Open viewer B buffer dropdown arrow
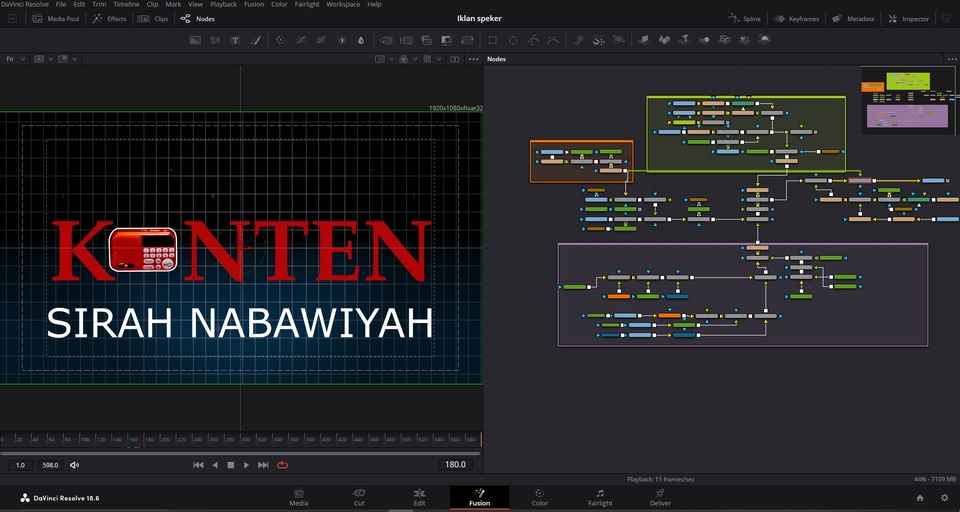 coord(75,59)
